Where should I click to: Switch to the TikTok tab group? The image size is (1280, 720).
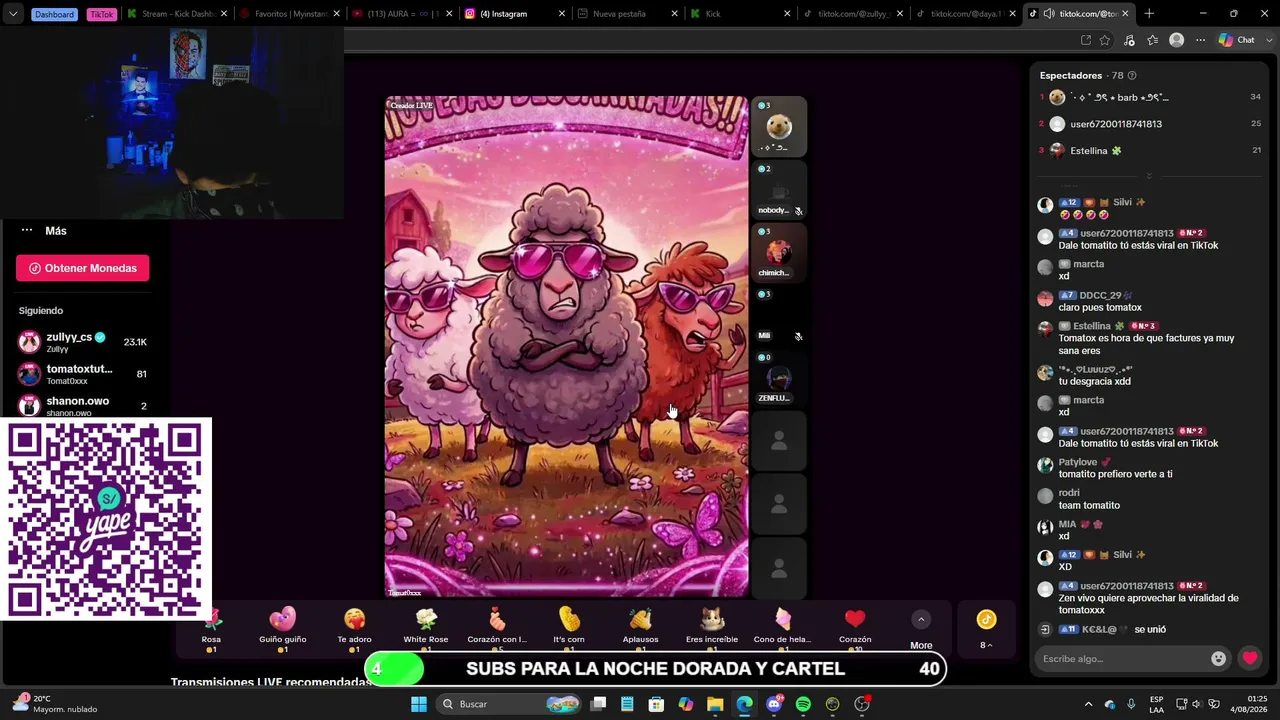(101, 14)
